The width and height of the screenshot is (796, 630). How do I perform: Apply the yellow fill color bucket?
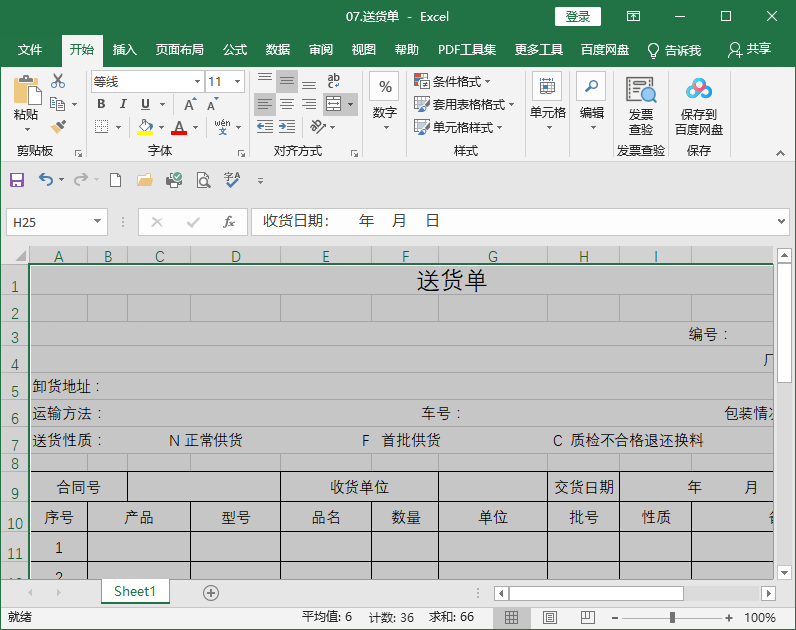click(x=145, y=127)
